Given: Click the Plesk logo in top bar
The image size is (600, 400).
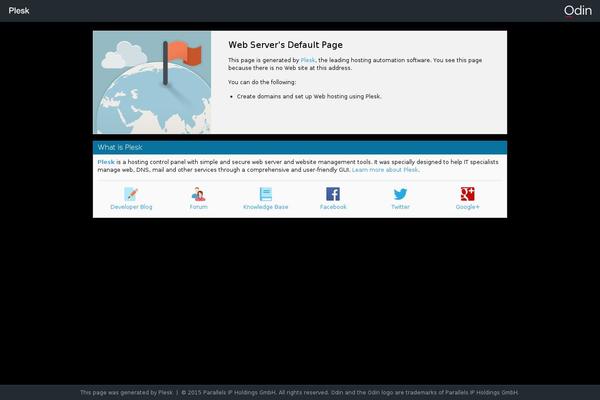Looking at the screenshot, I should tap(19, 10).
